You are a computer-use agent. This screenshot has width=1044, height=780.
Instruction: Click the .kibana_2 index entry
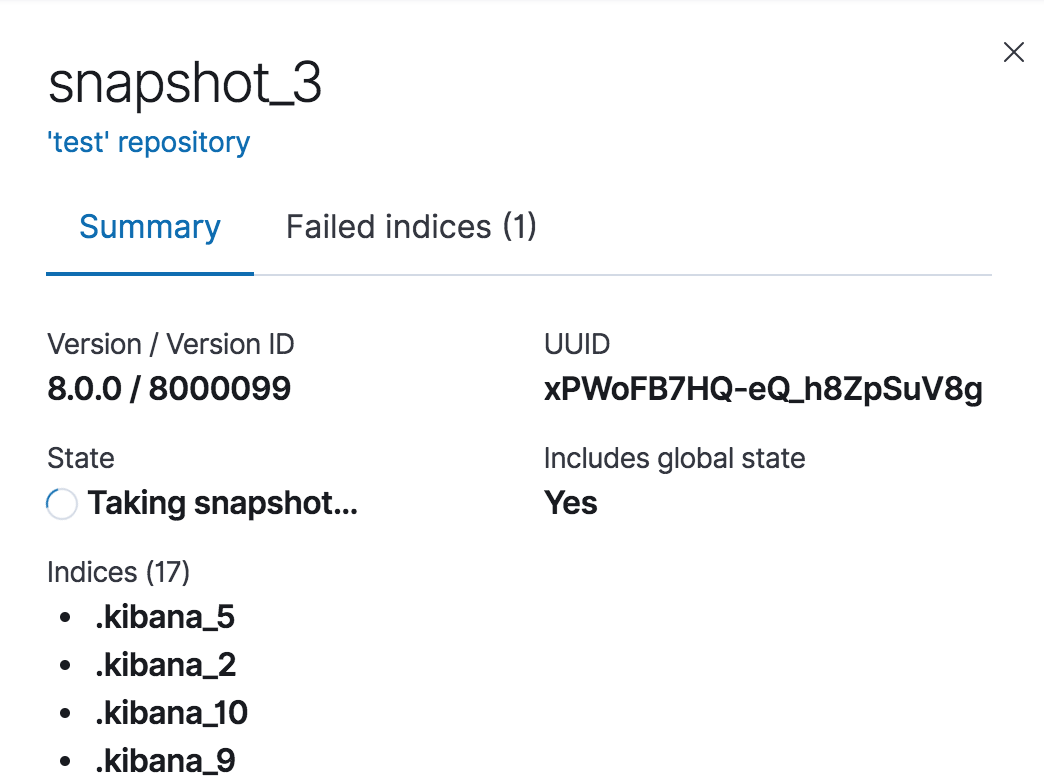pyautogui.click(x=165, y=665)
